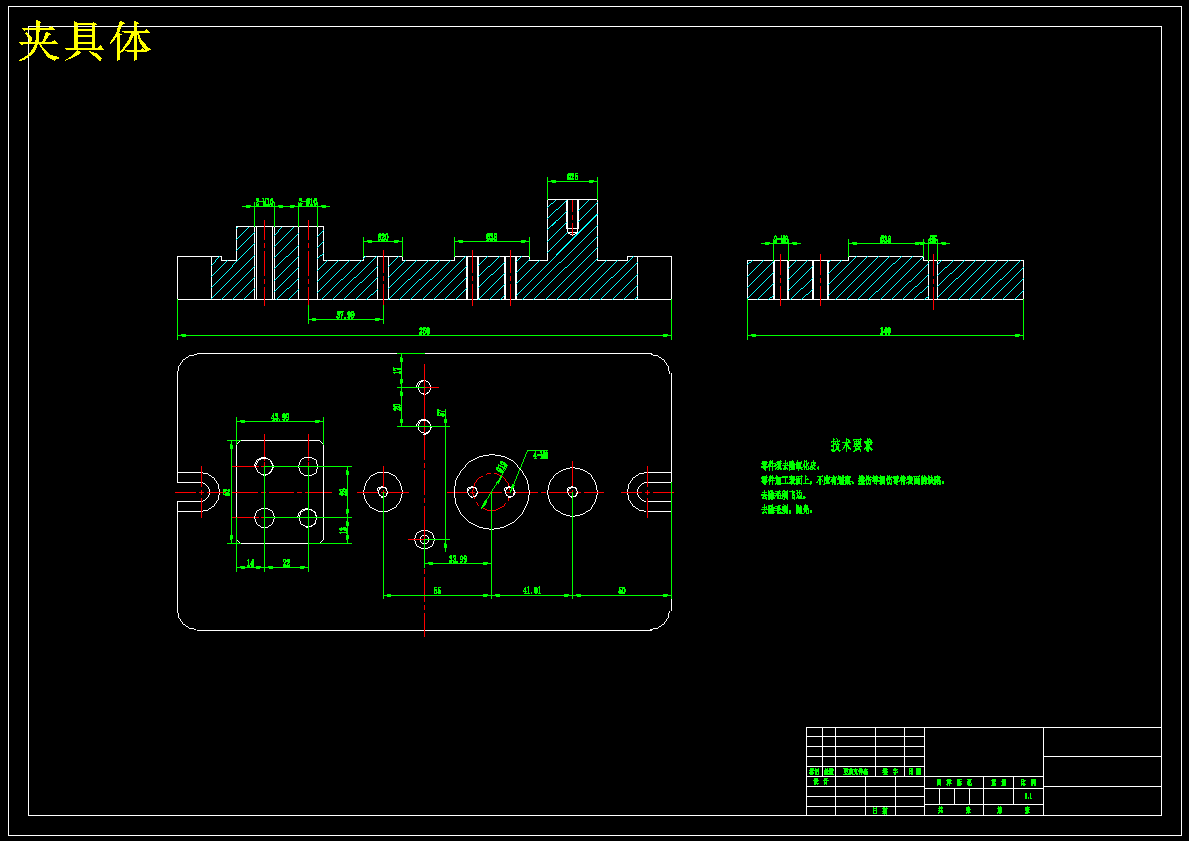Click the 22 dimension below the boss

(287, 563)
